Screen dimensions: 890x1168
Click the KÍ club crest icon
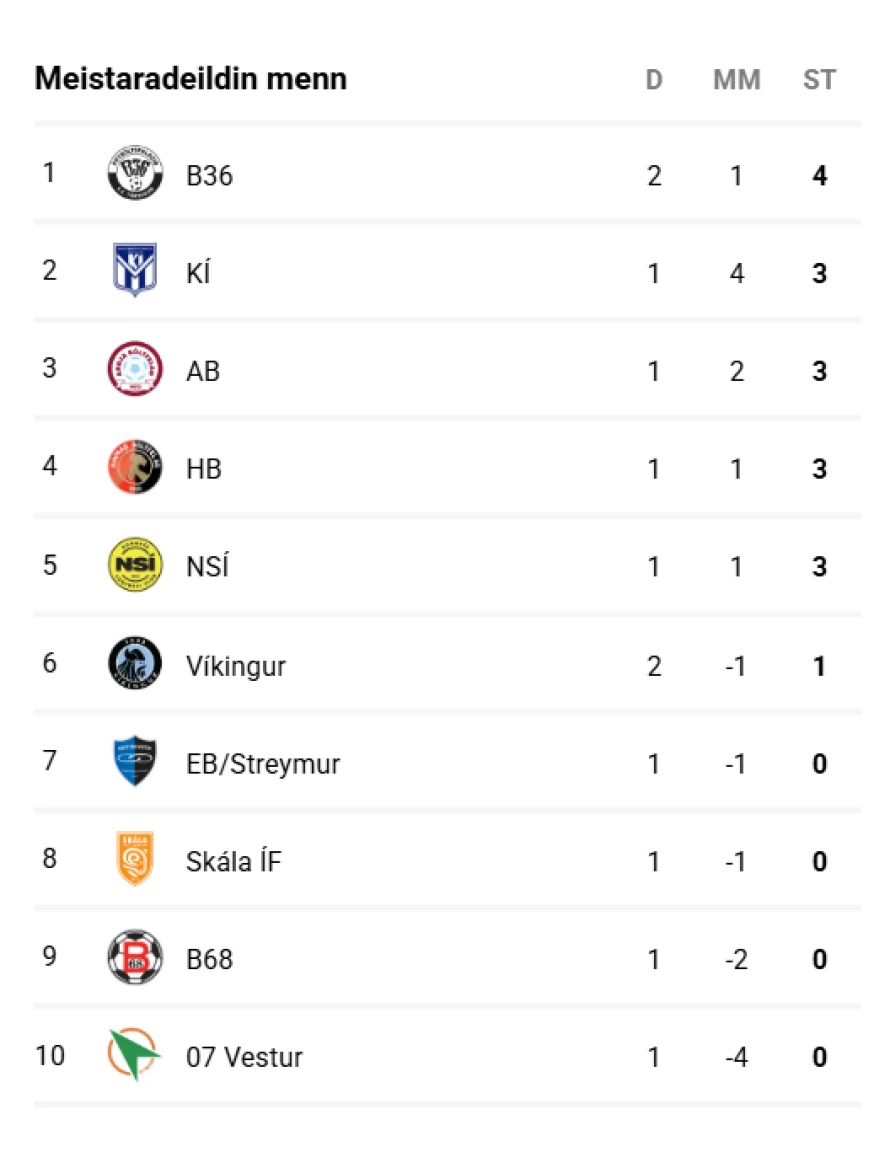[x=135, y=272]
